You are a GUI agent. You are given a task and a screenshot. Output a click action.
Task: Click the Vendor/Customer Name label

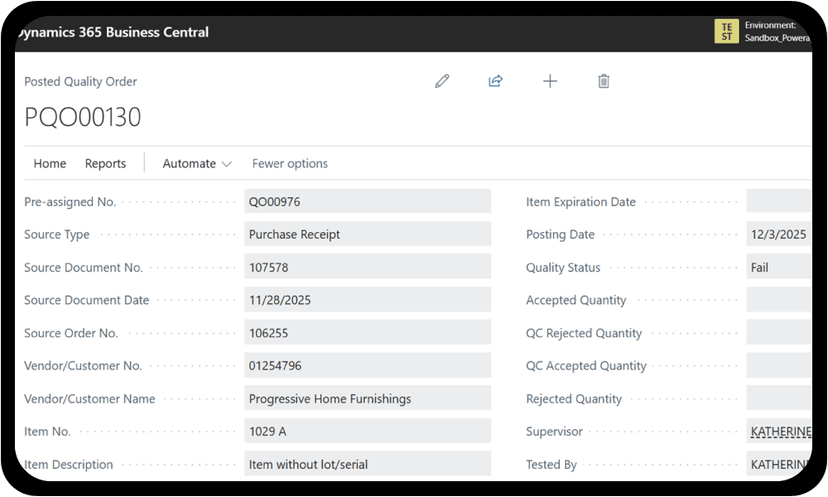89,399
